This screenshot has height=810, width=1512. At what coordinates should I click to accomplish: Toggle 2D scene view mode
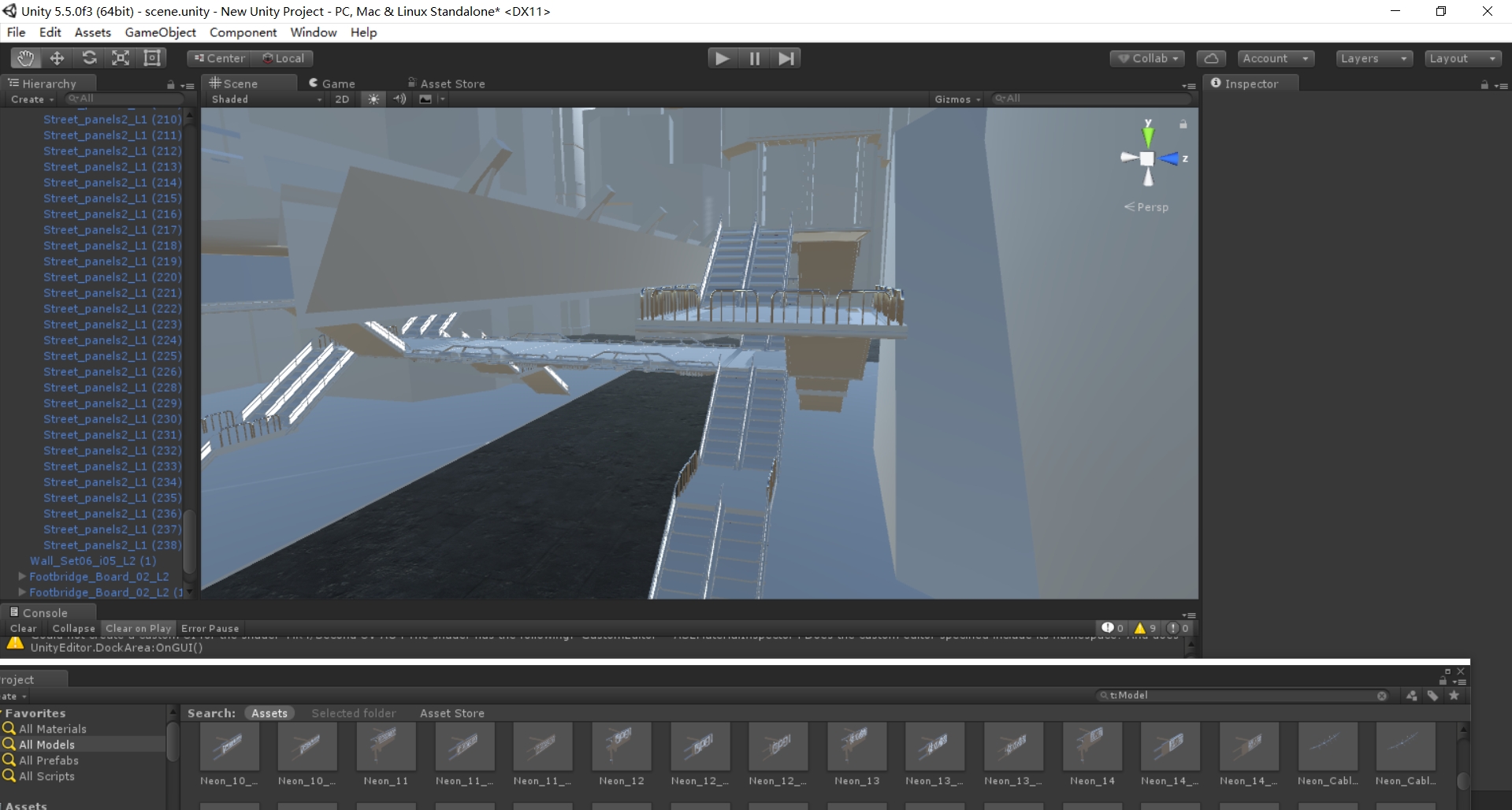click(x=342, y=99)
